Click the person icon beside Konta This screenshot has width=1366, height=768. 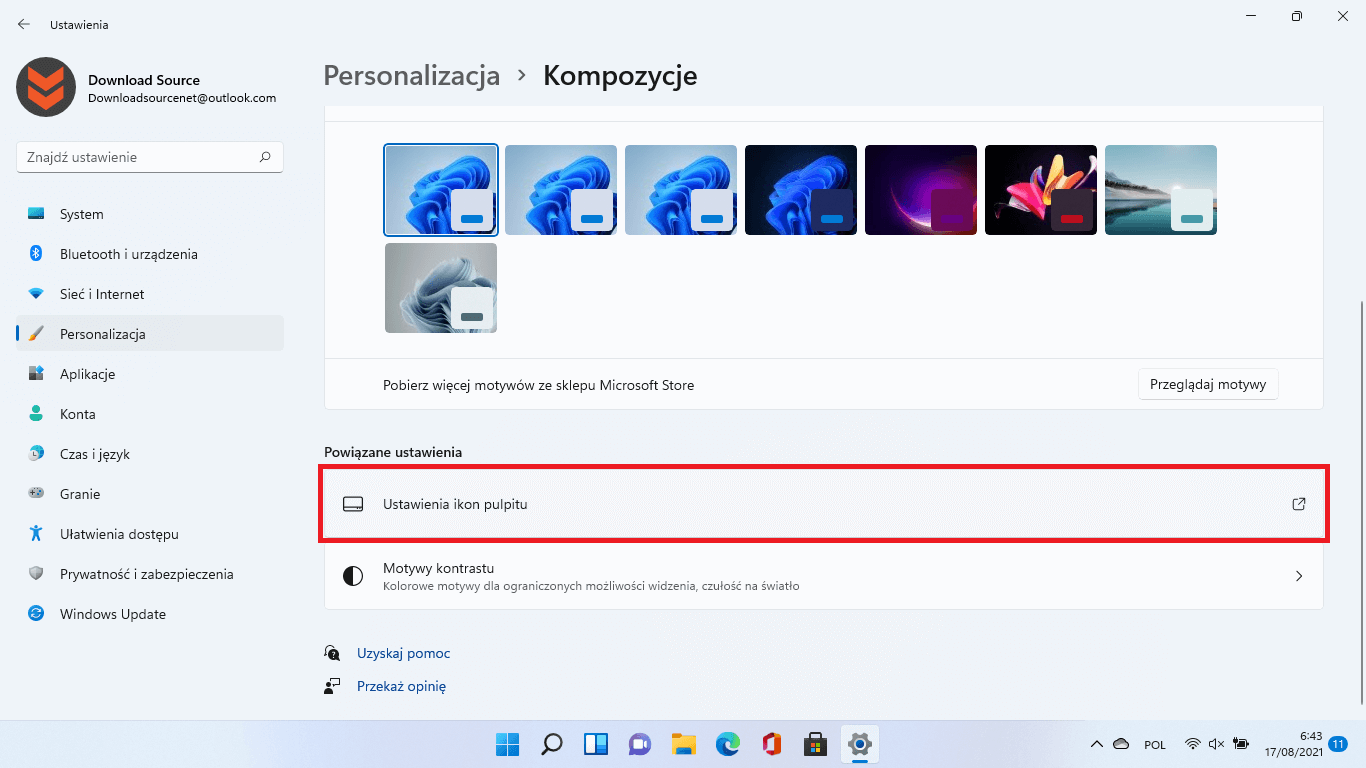click(36, 414)
